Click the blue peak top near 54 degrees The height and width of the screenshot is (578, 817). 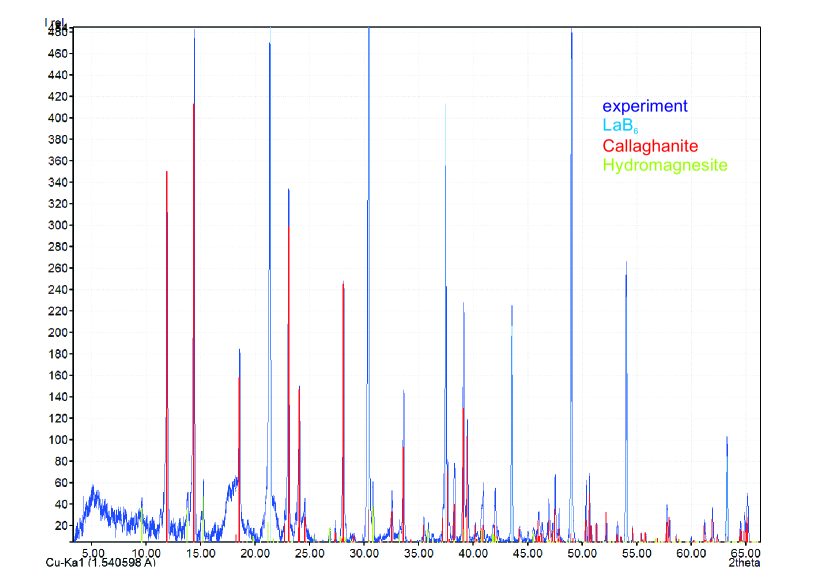click(626, 265)
